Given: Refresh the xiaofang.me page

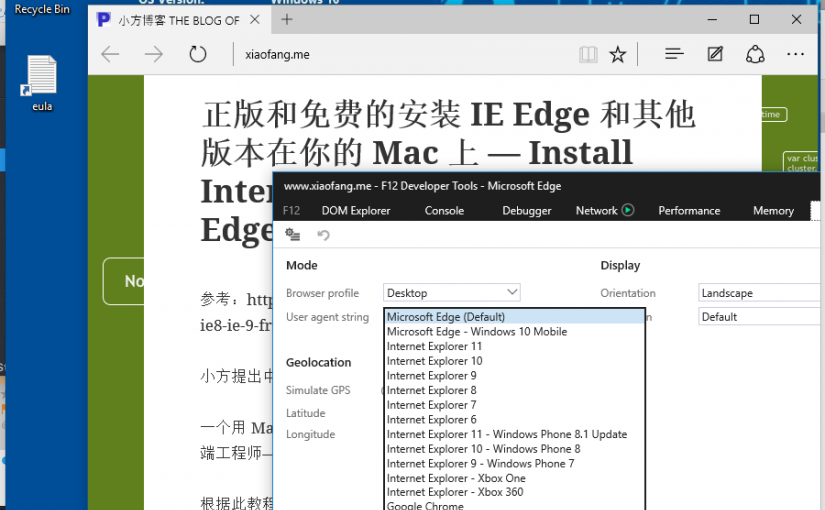Looking at the screenshot, I should point(198,54).
